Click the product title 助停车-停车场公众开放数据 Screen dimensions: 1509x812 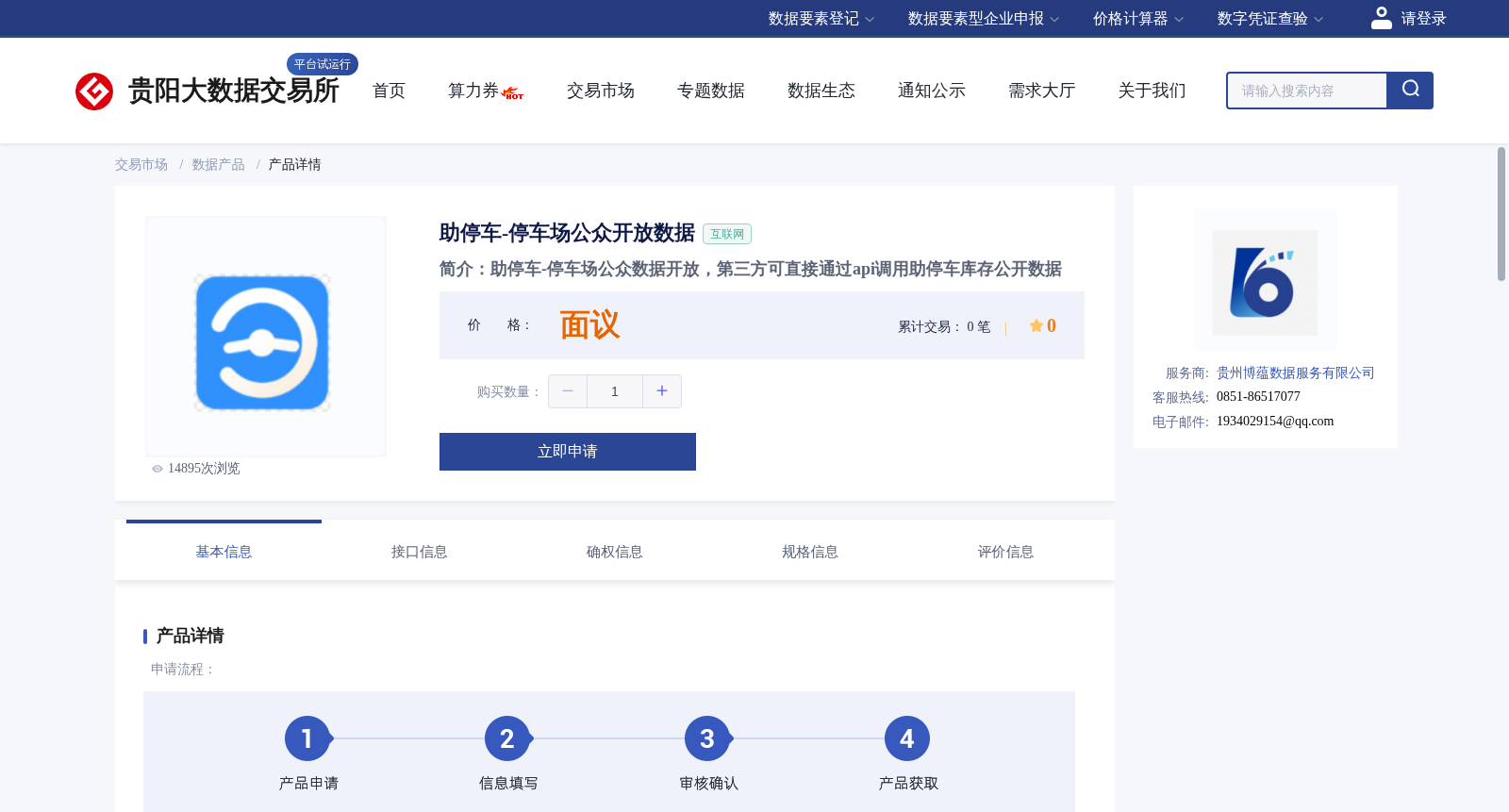tap(567, 233)
